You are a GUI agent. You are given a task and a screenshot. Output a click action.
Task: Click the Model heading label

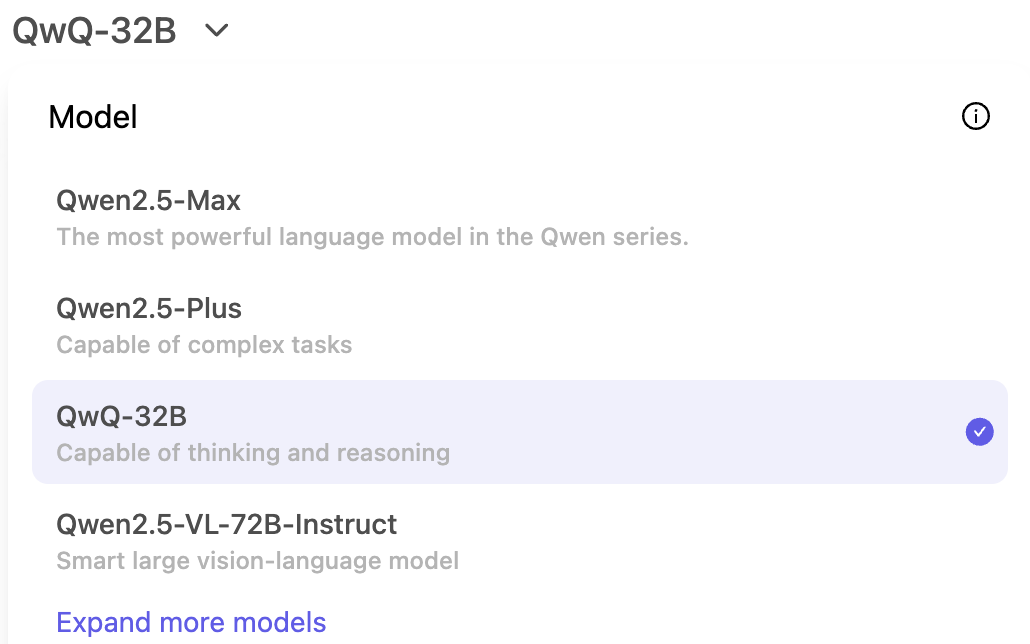[x=93, y=117]
